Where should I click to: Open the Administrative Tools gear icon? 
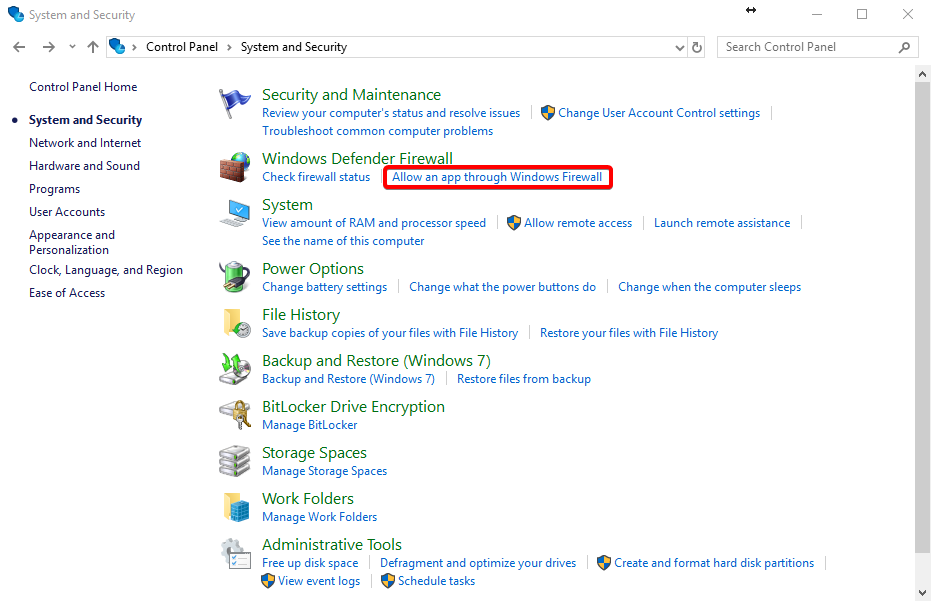[235, 553]
